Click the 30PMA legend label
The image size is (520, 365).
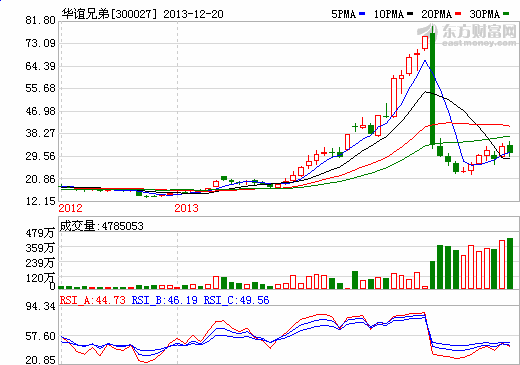click(x=485, y=14)
